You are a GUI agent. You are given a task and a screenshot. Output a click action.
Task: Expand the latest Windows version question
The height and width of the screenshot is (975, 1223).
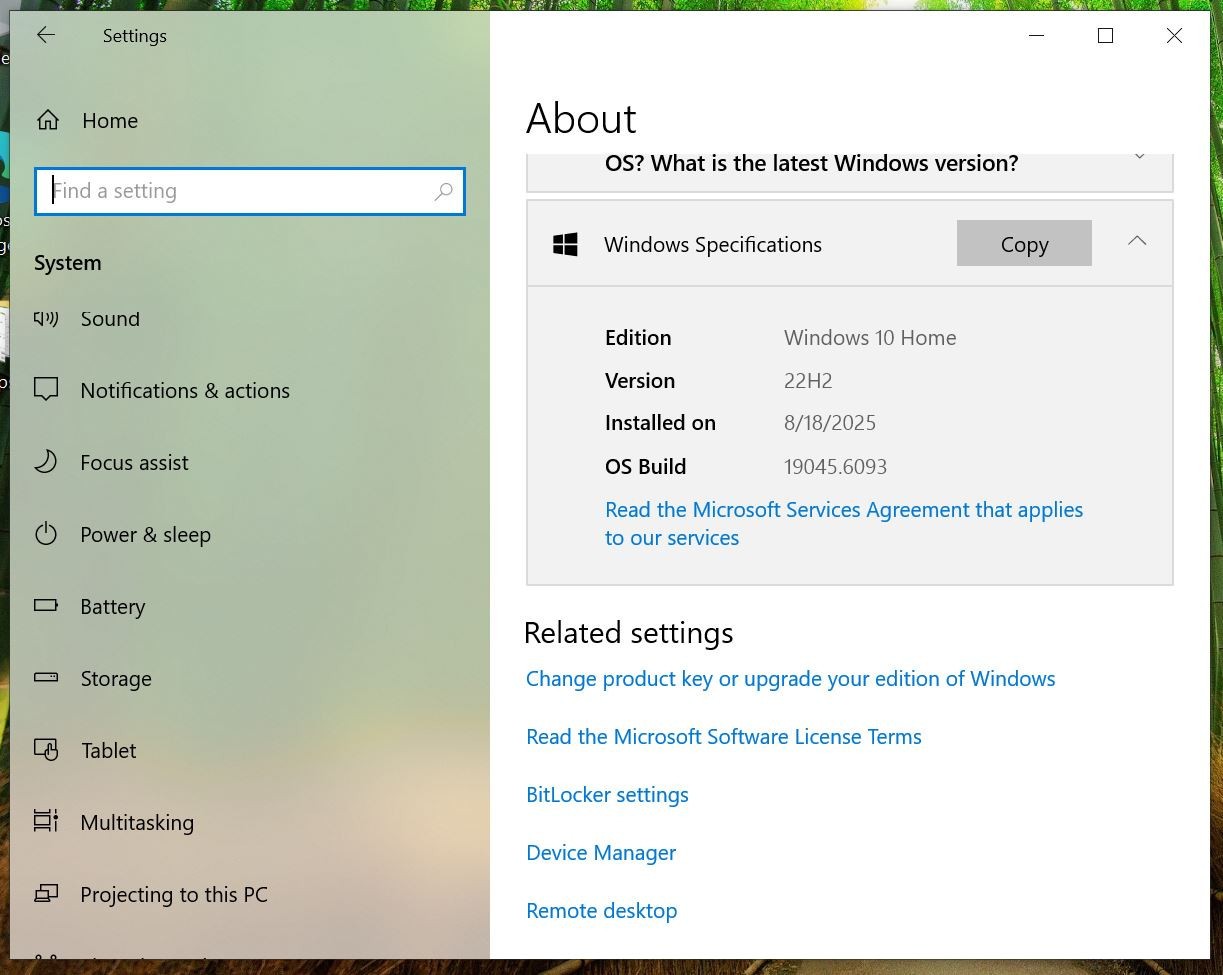[1138, 157]
